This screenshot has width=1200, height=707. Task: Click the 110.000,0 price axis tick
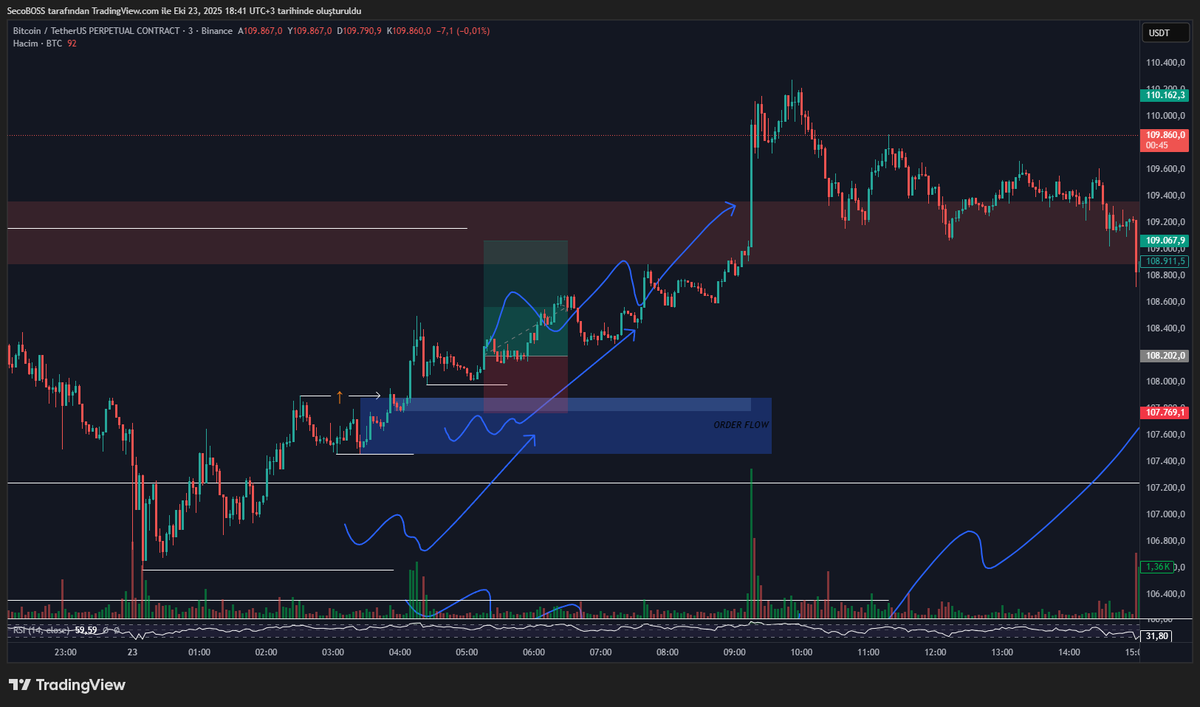coord(1166,116)
